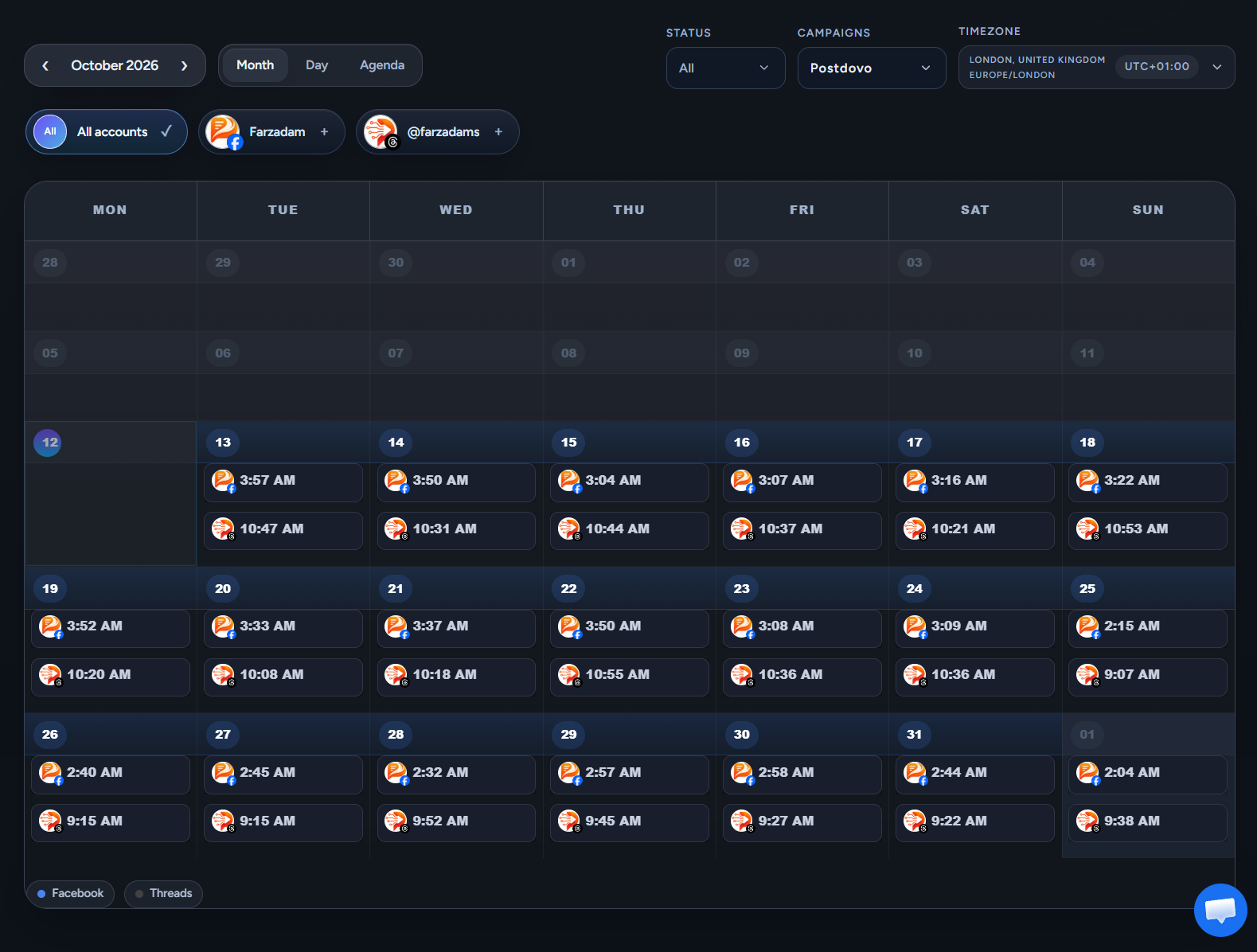Click the post icon at 3:52 AM

[x=50, y=626]
